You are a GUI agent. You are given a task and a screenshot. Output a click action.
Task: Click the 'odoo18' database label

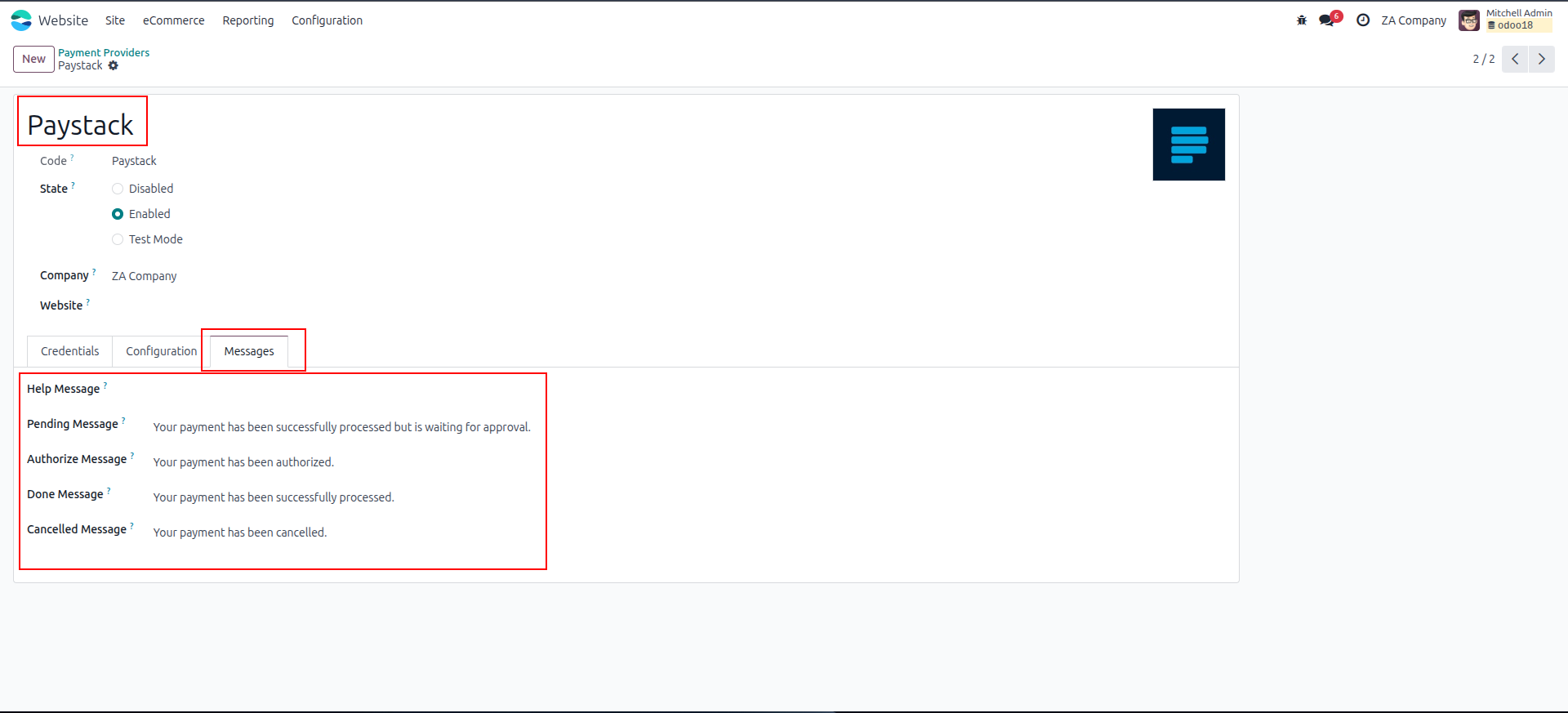point(1515,25)
